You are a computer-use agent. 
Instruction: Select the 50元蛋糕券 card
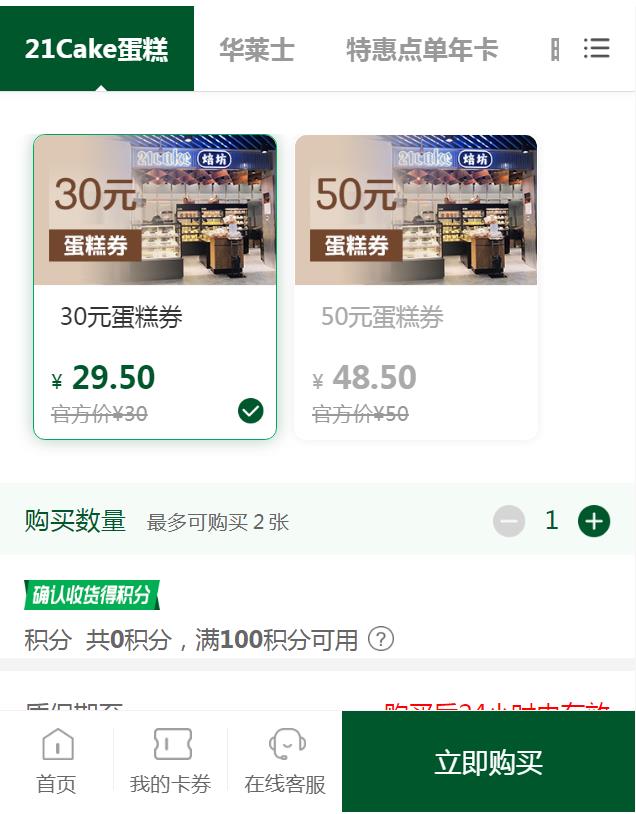(x=416, y=287)
